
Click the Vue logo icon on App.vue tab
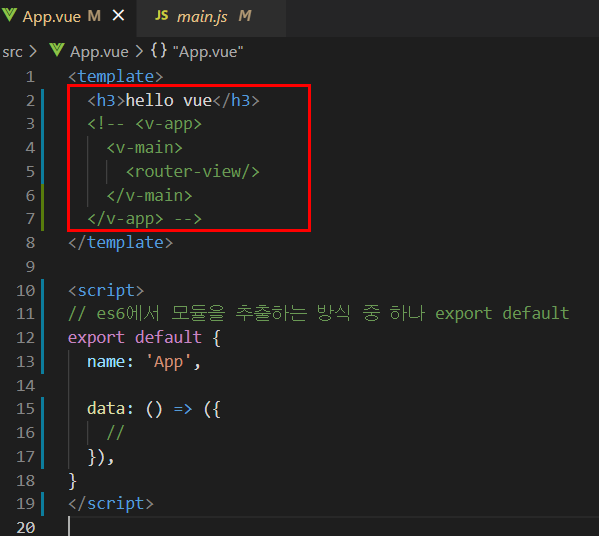(9, 15)
